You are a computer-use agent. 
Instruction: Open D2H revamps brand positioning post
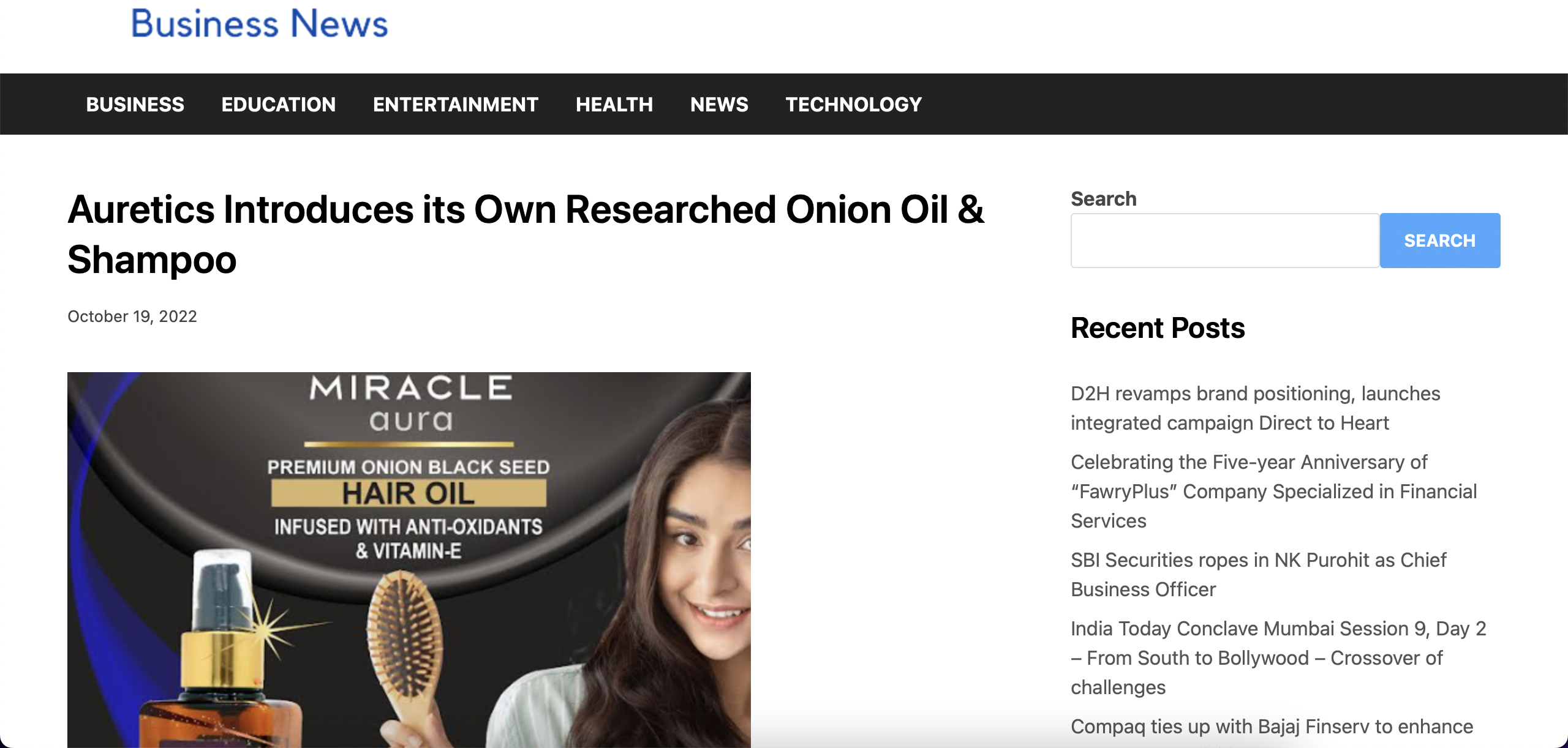coord(1256,408)
